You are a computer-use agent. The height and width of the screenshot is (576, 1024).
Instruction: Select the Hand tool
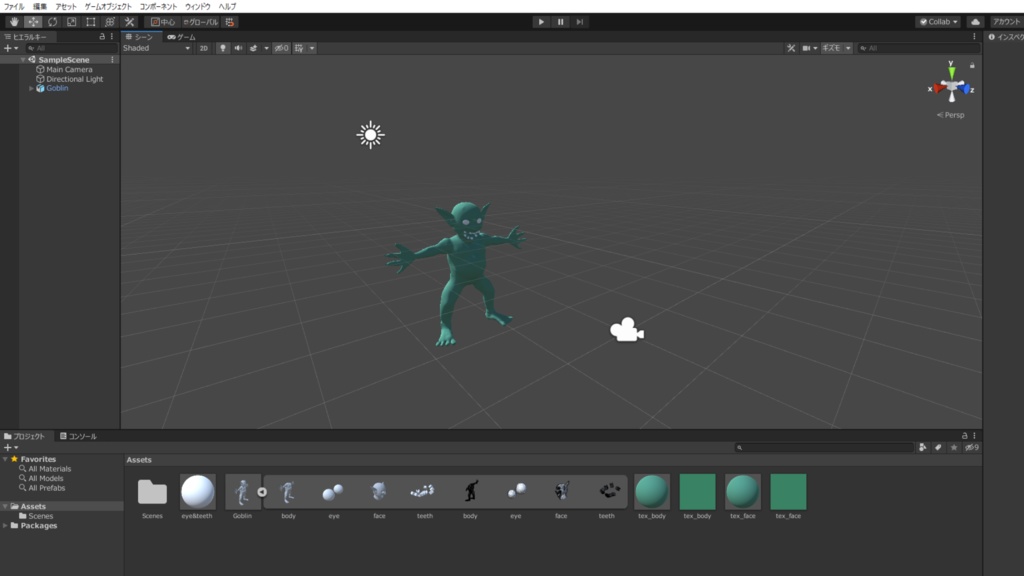coord(14,22)
